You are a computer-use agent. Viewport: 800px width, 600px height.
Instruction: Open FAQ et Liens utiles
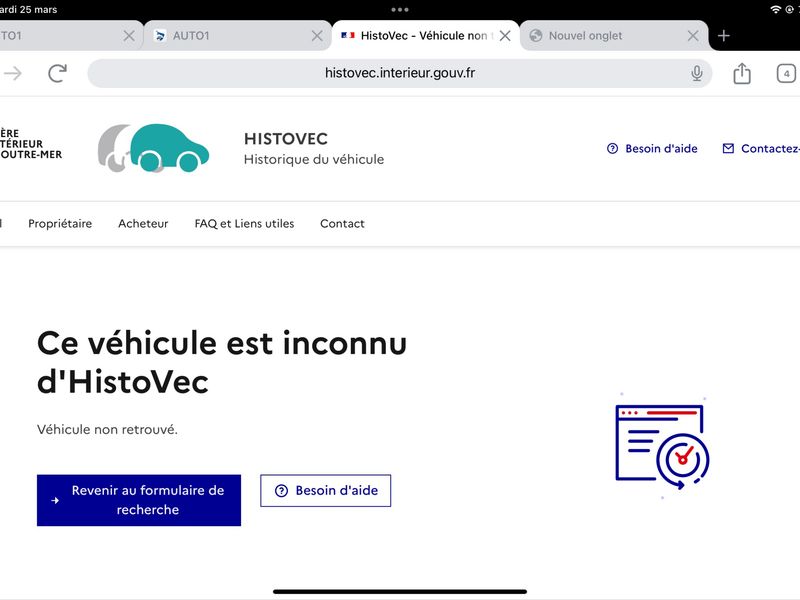244,223
